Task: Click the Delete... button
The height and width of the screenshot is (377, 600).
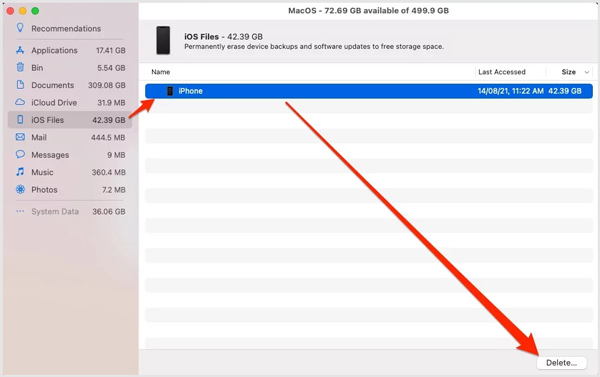Action: click(561, 363)
